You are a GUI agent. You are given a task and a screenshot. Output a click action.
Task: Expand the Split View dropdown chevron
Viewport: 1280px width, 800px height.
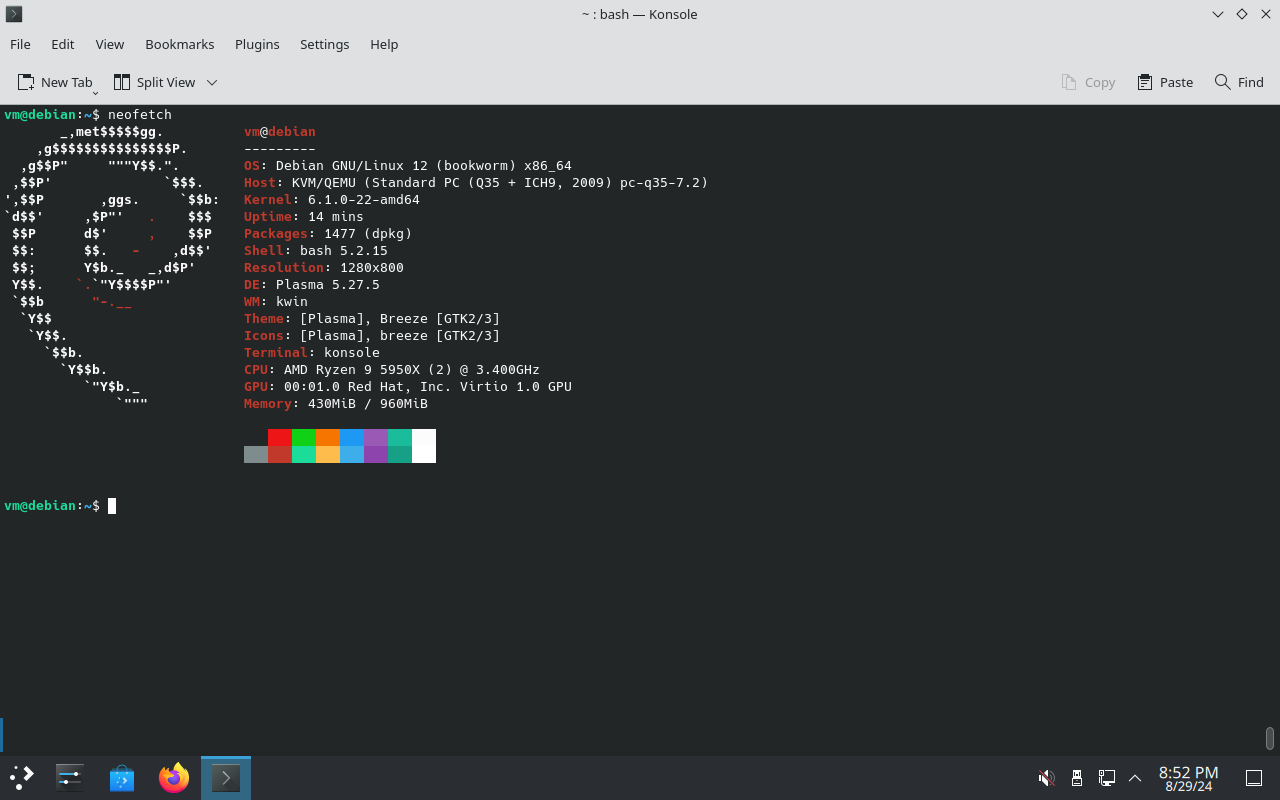(x=211, y=82)
